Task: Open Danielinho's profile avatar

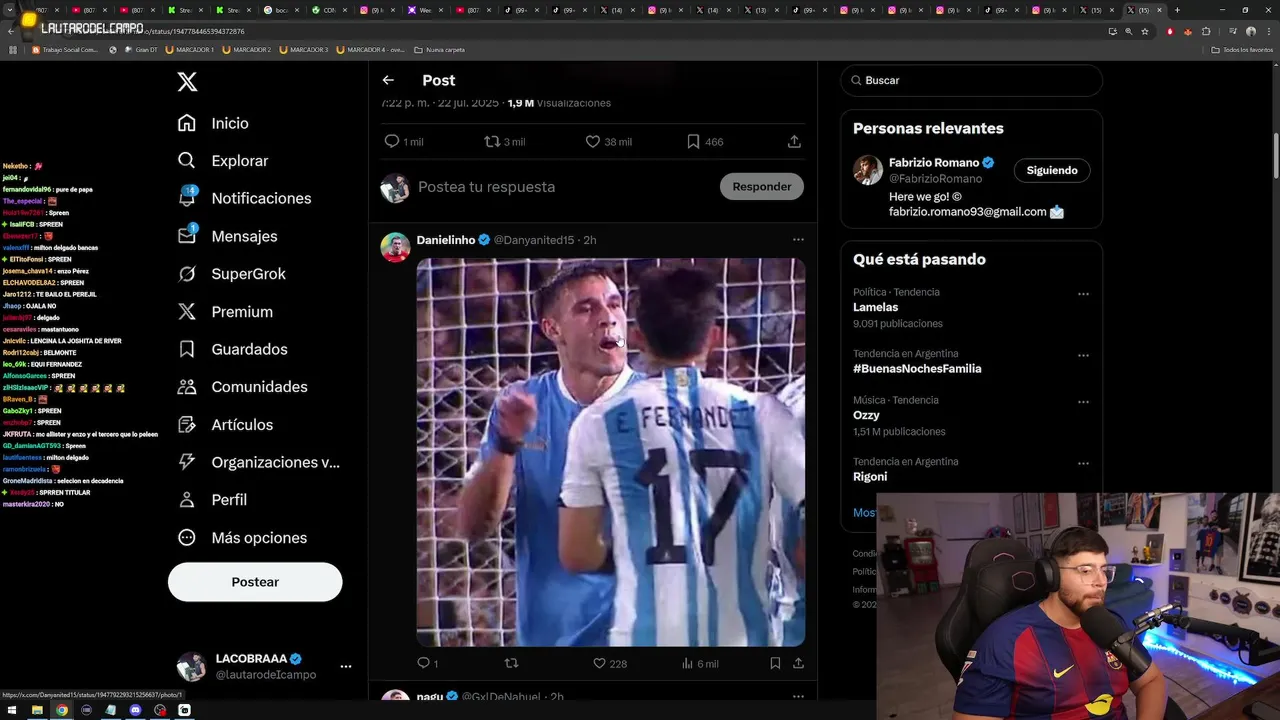Action: pyautogui.click(x=395, y=247)
